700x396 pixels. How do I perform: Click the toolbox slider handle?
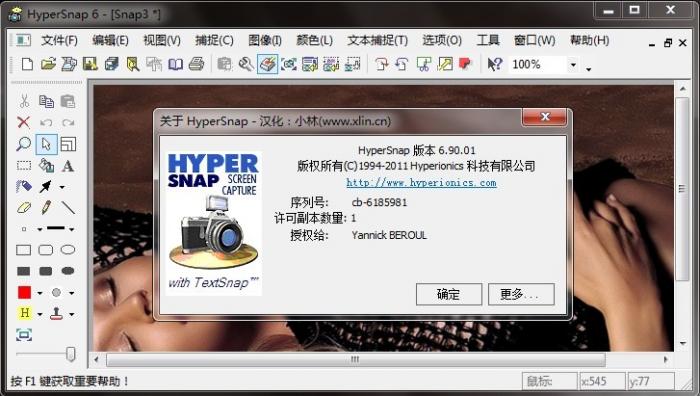(70, 354)
